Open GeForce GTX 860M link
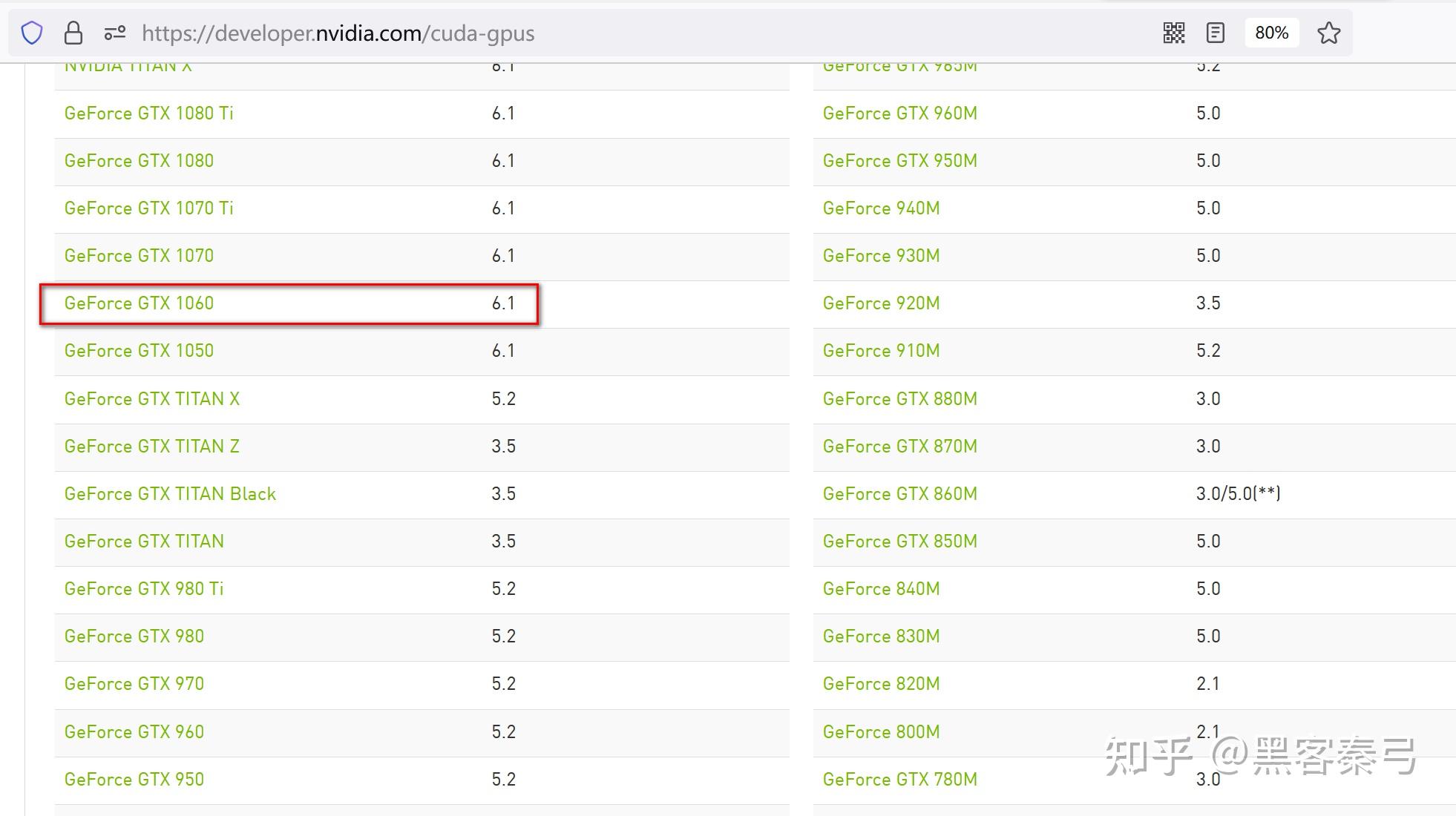 click(899, 494)
